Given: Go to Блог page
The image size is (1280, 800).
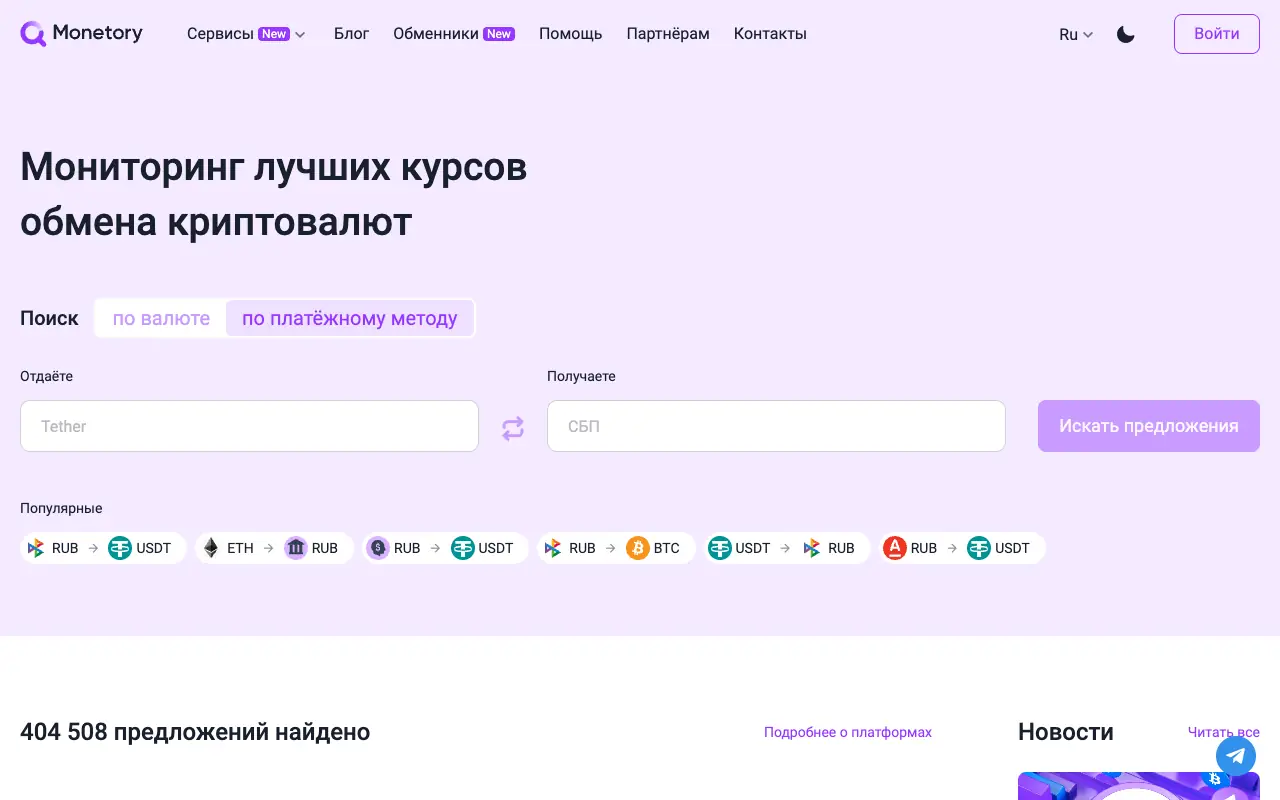Looking at the screenshot, I should (351, 34).
